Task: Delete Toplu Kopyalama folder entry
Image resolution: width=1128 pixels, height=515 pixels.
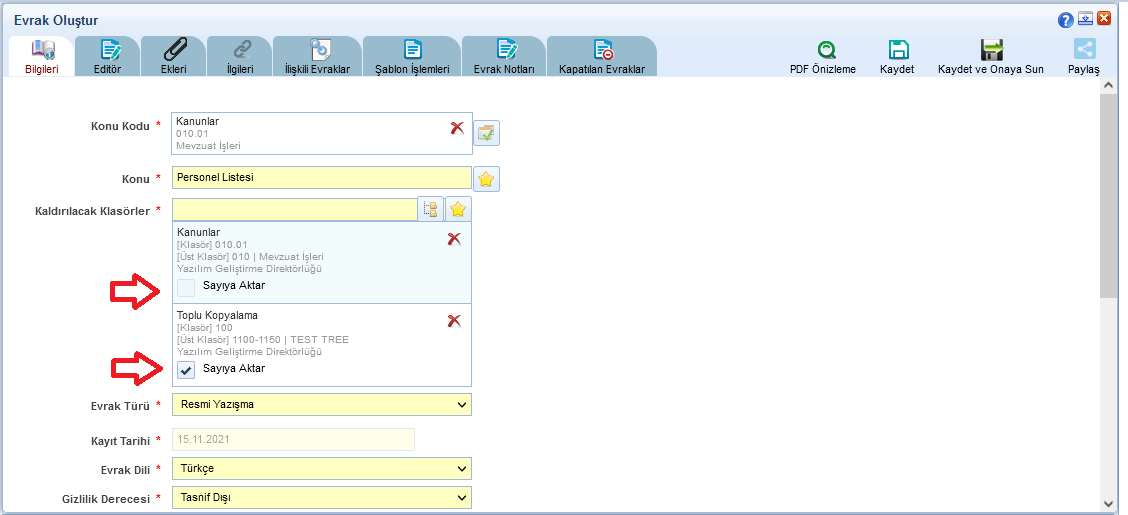Action: (454, 321)
